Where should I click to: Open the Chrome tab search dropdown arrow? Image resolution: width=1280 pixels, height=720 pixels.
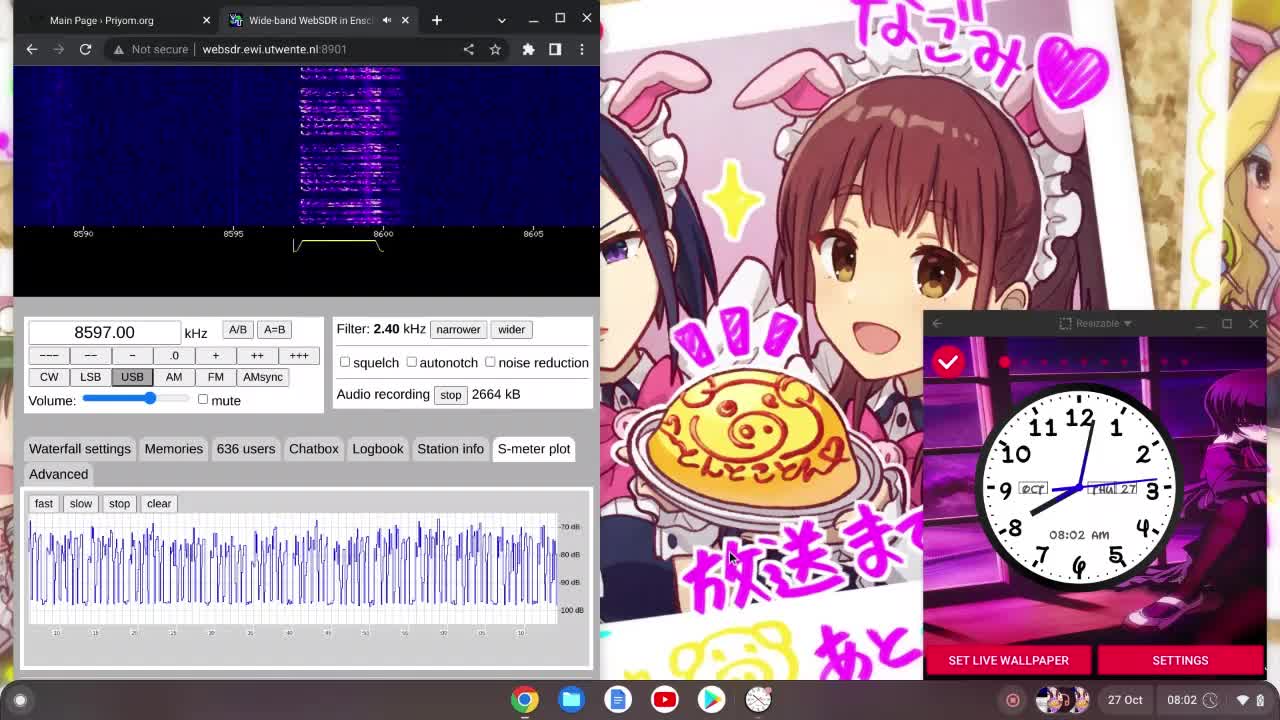[502, 20]
